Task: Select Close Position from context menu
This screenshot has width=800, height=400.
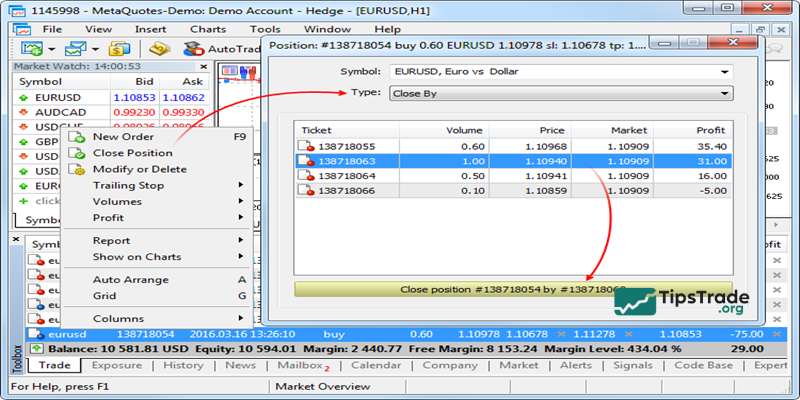Action: pos(132,153)
